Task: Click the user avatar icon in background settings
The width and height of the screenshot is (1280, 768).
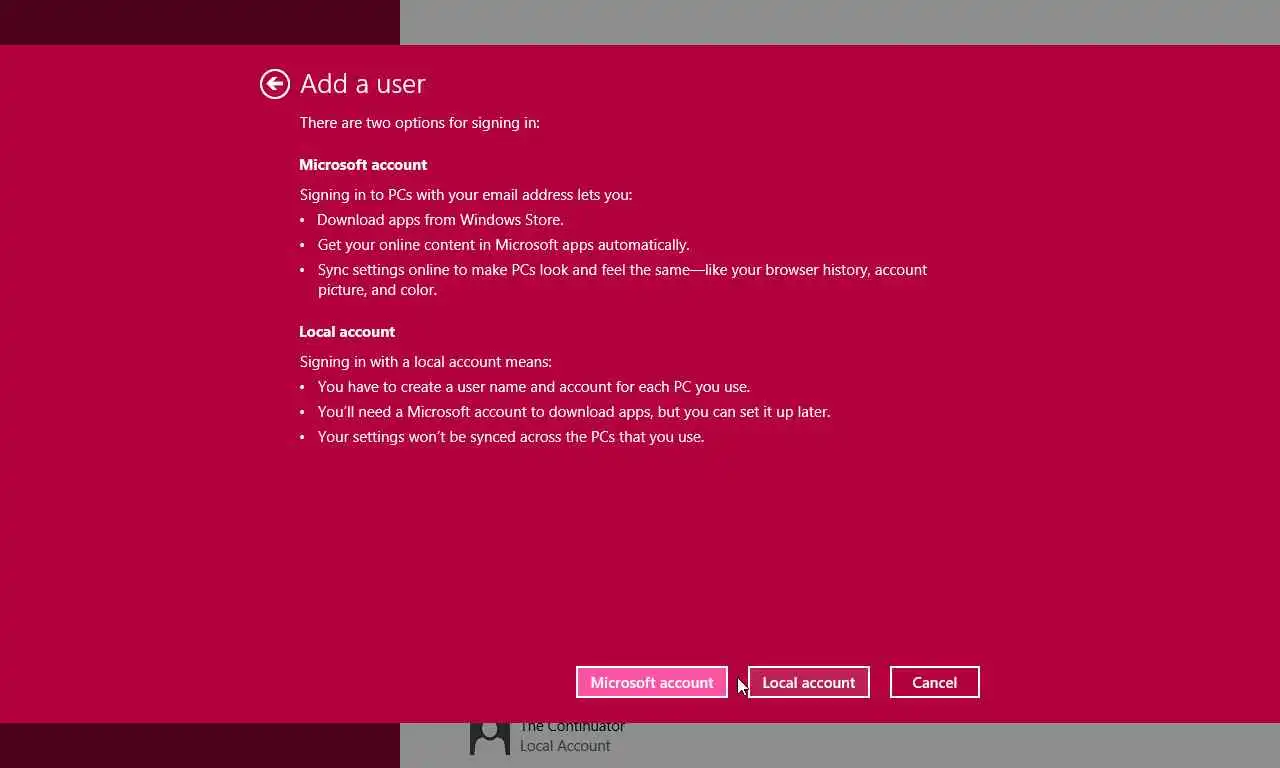Action: (490, 738)
